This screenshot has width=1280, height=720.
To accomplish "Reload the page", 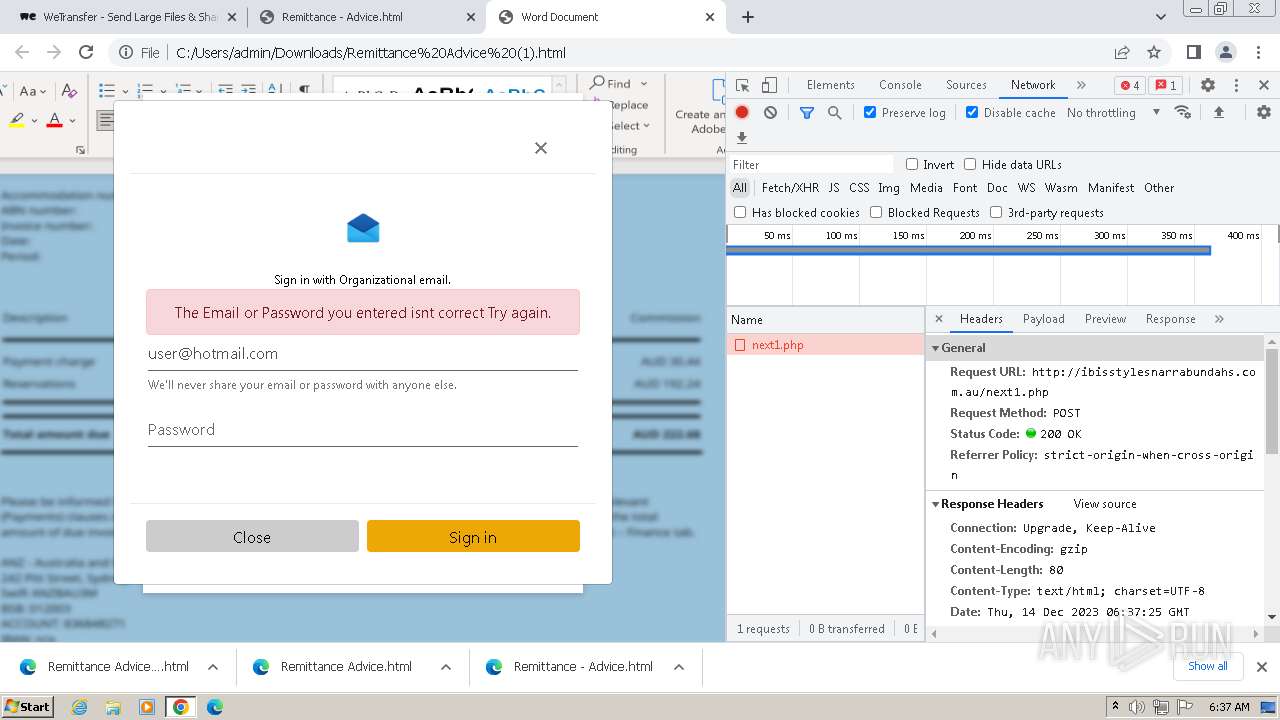I will click(x=86, y=53).
